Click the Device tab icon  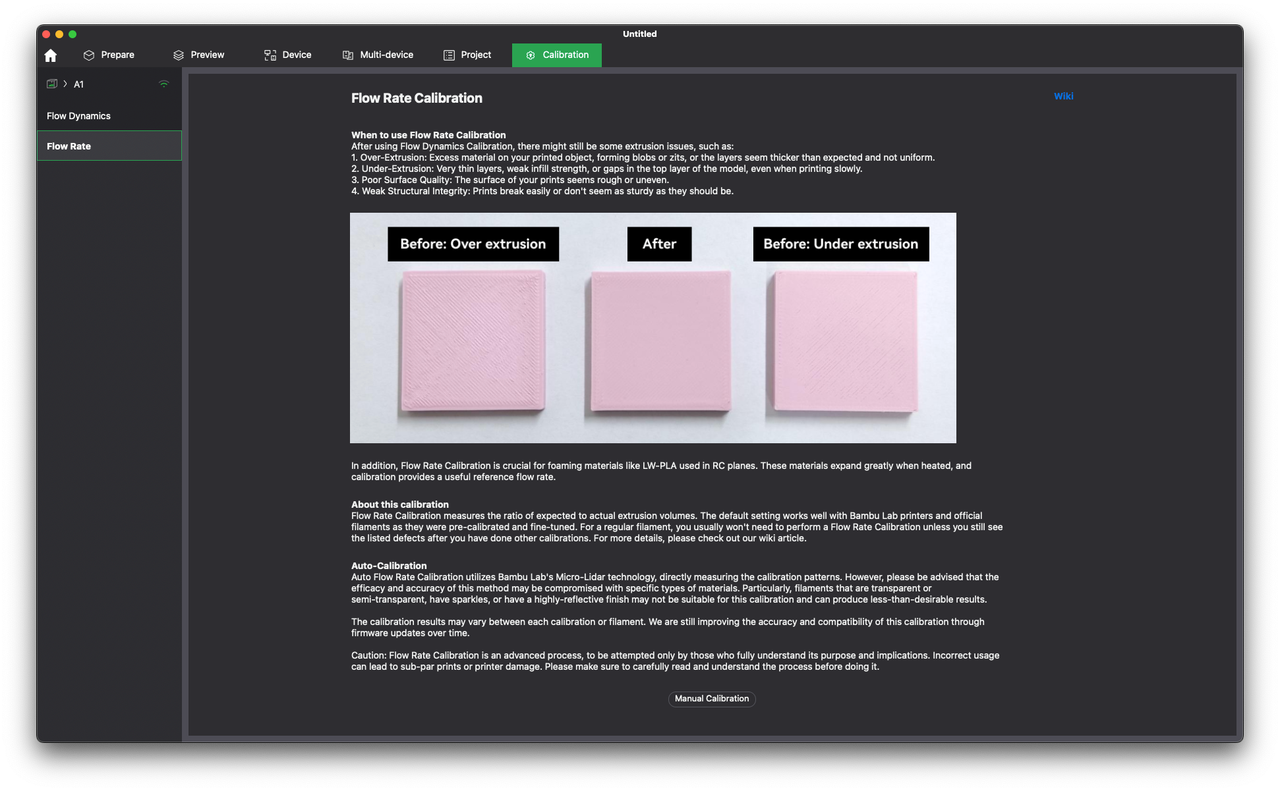click(x=270, y=55)
